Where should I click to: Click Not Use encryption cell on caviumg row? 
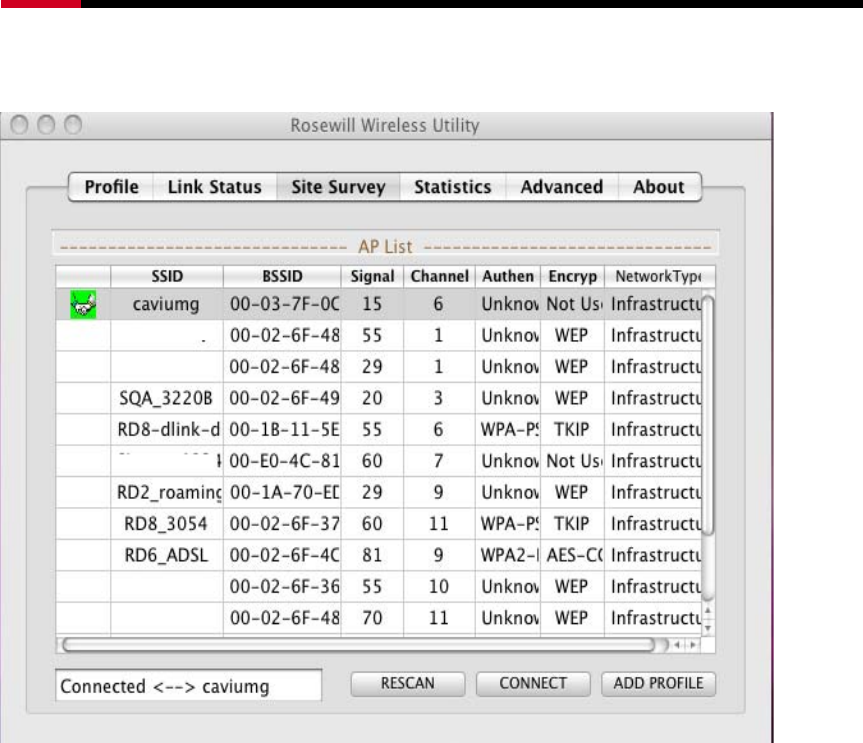tap(572, 304)
